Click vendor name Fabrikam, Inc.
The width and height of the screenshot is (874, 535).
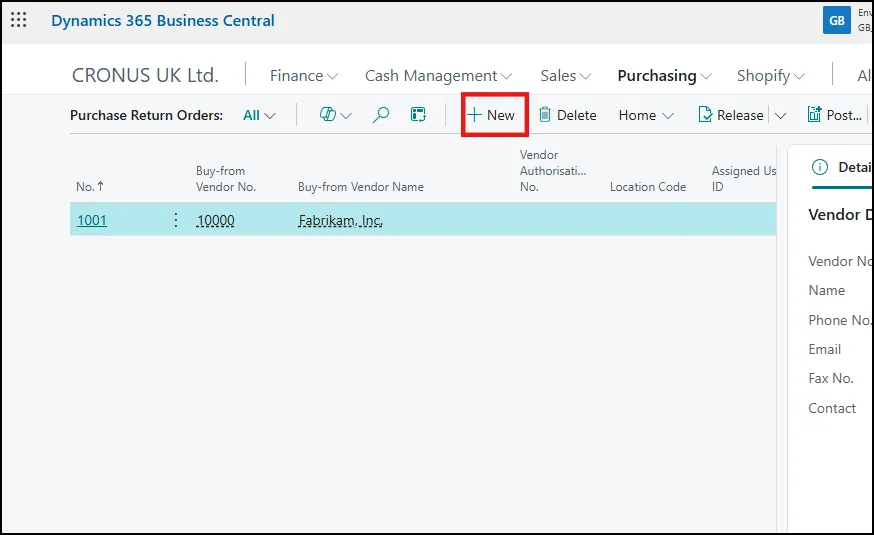pyautogui.click(x=341, y=220)
